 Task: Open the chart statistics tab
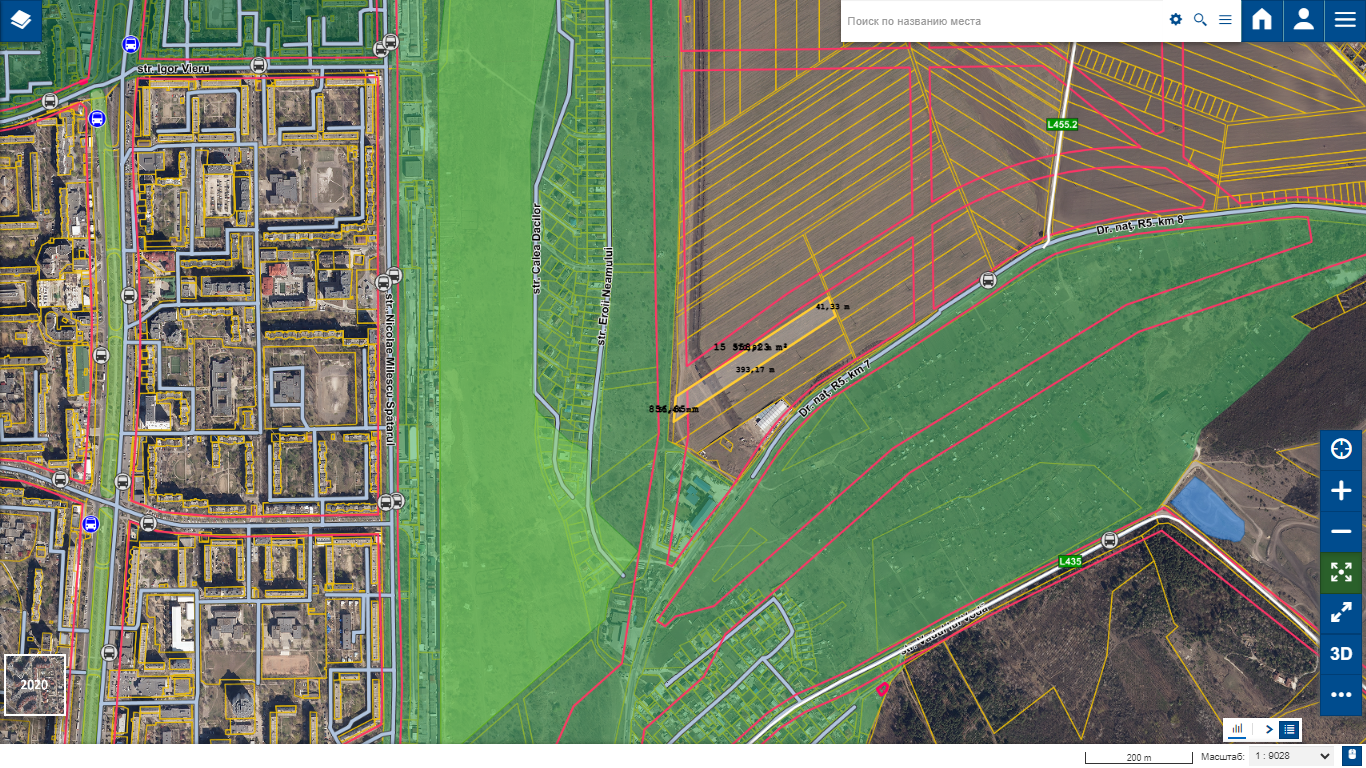point(1238,730)
